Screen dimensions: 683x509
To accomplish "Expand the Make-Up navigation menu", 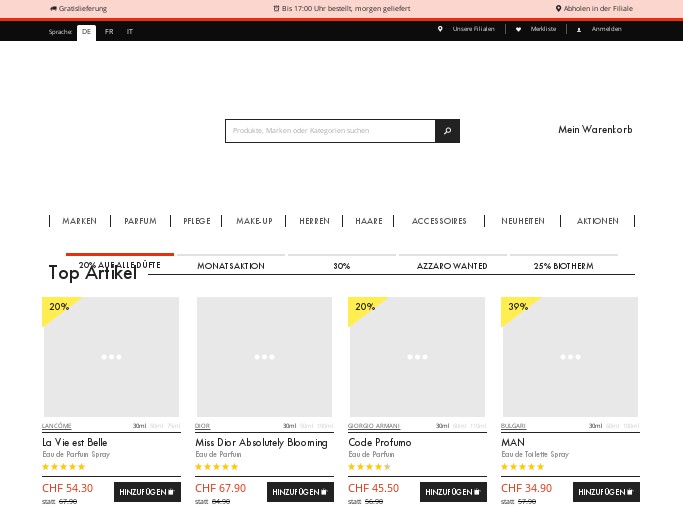I will [x=254, y=221].
